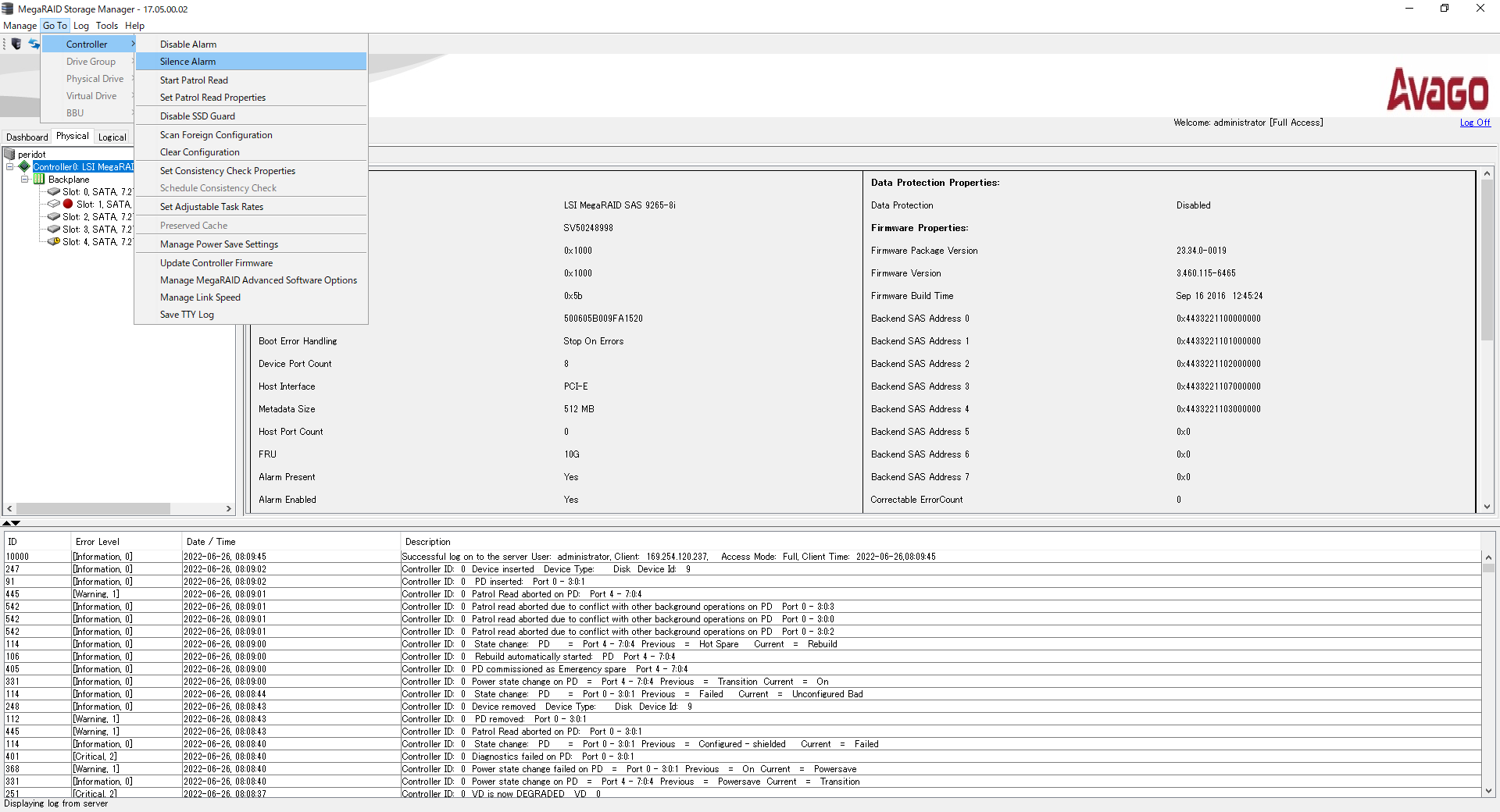Select log row 401 Diagnostics failed on PD
This screenshot has width=1500, height=812.
click(x=742, y=757)
